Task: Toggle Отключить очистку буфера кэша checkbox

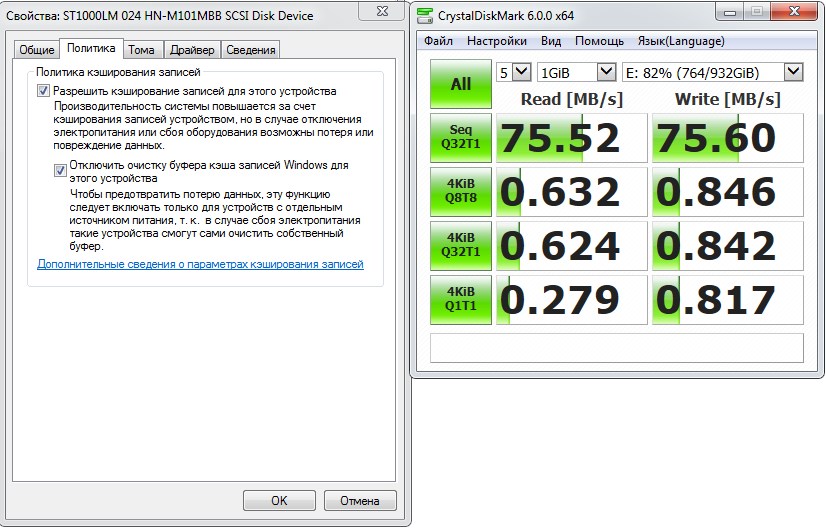Action: tap(60, 170)
